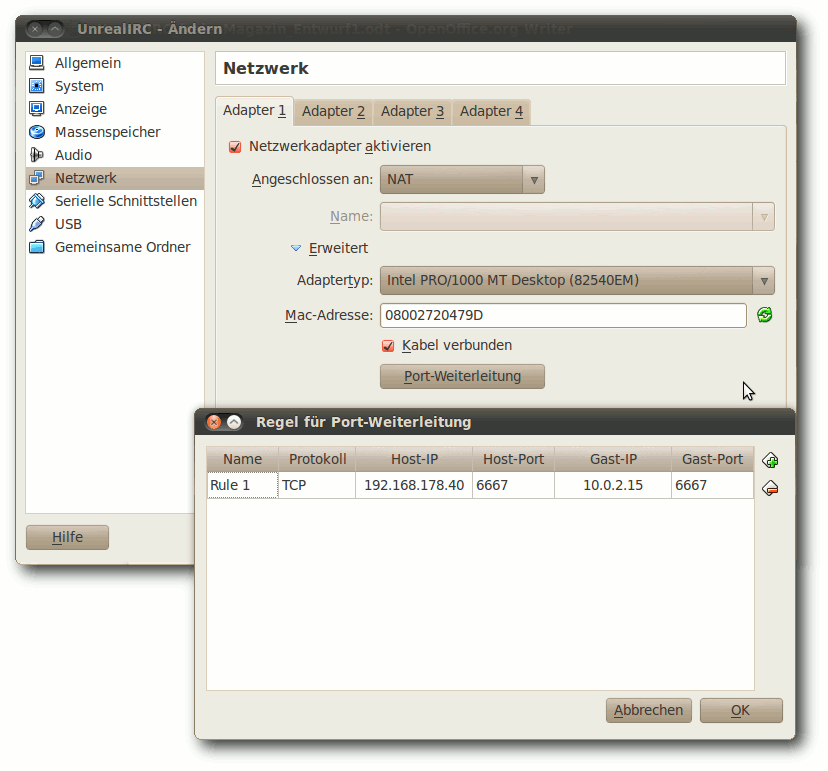Switch to the Adapter 2 tab
Screen dimensions: 828x771
tap(333, 111)
